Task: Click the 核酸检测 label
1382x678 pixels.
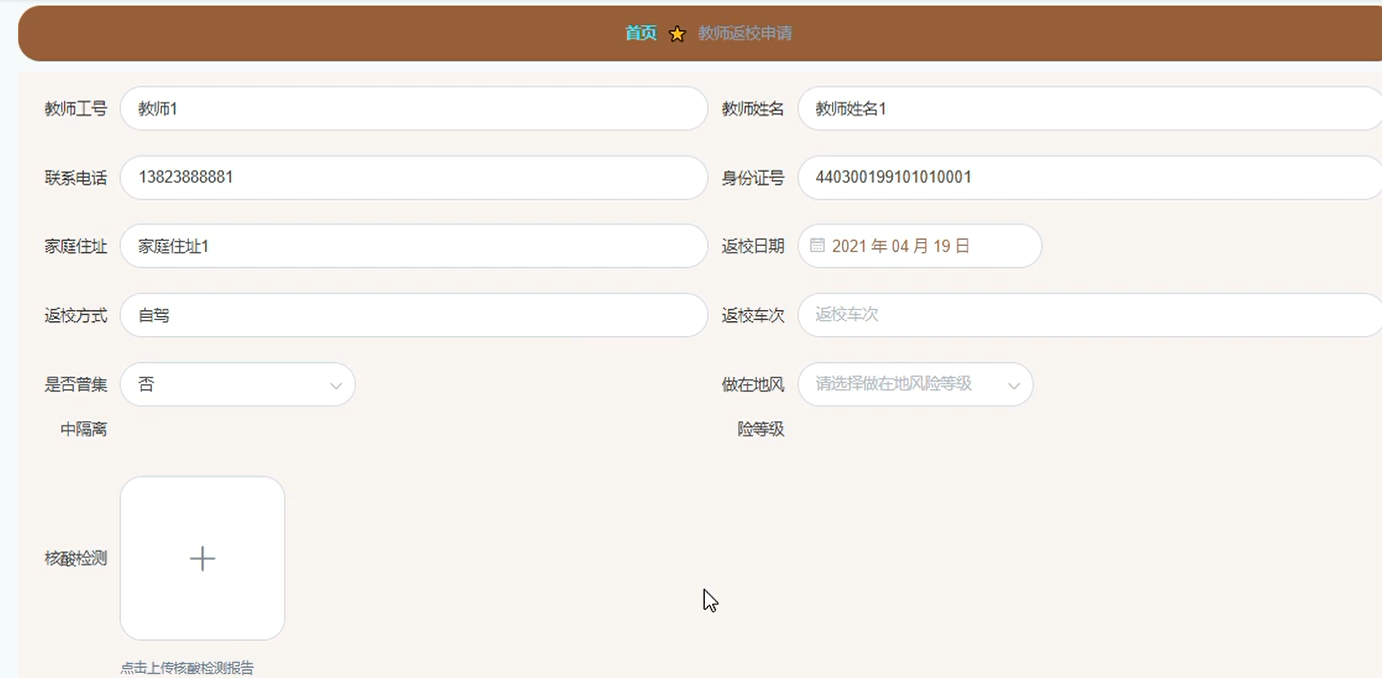Action: tap(76, 559)
